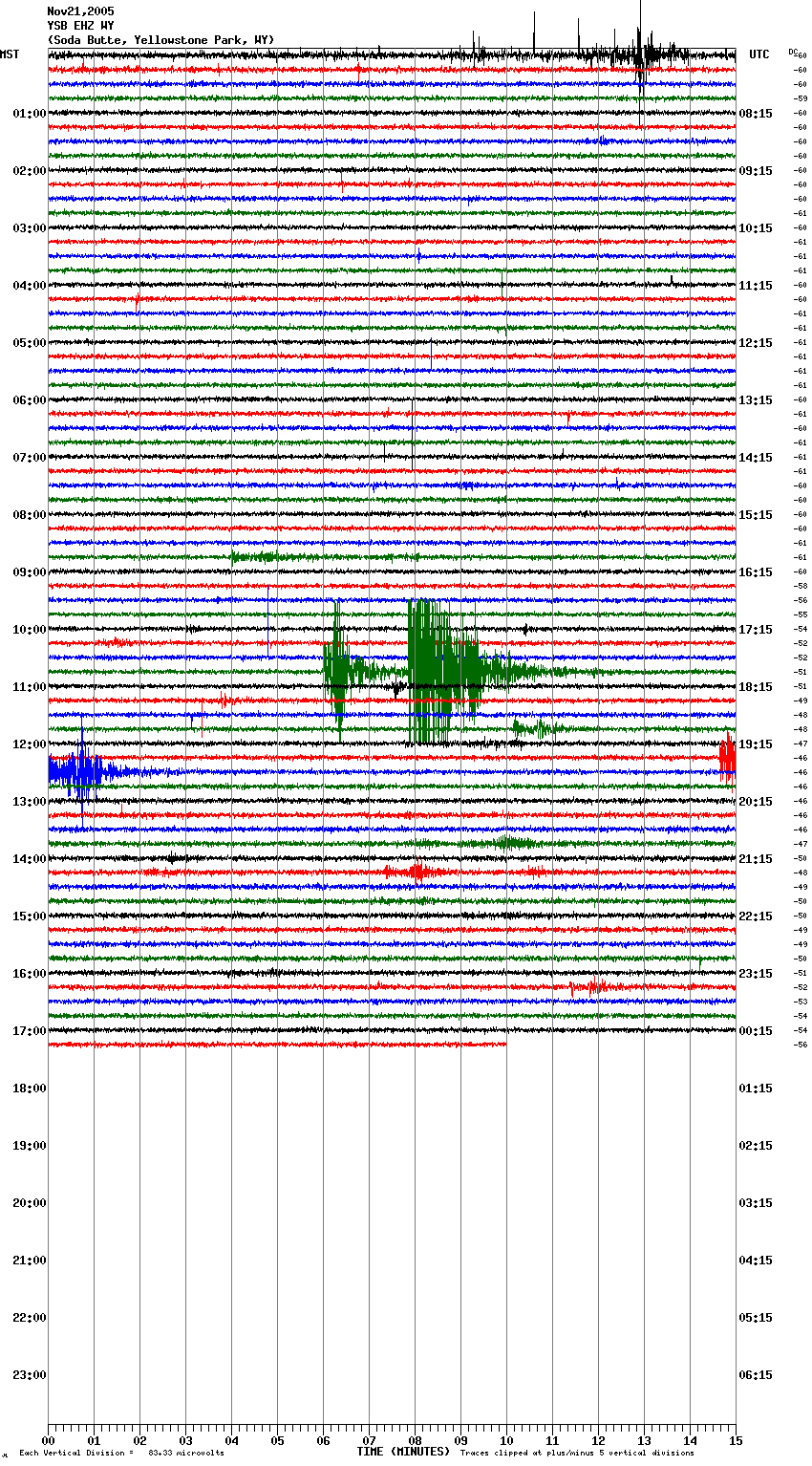Select the 21:15 UTC row label
Image resolution: width=812 pixels, height=1466 pixels.
click(x=756, y=859)
